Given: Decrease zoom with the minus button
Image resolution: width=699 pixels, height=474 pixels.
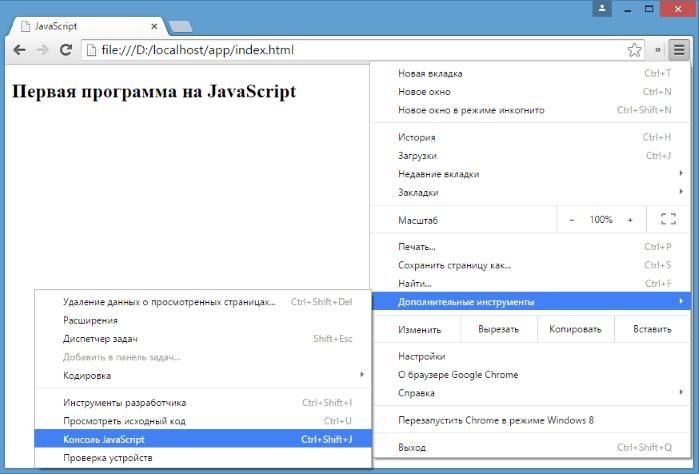Looking at the screenshot, I should [572, 220].
